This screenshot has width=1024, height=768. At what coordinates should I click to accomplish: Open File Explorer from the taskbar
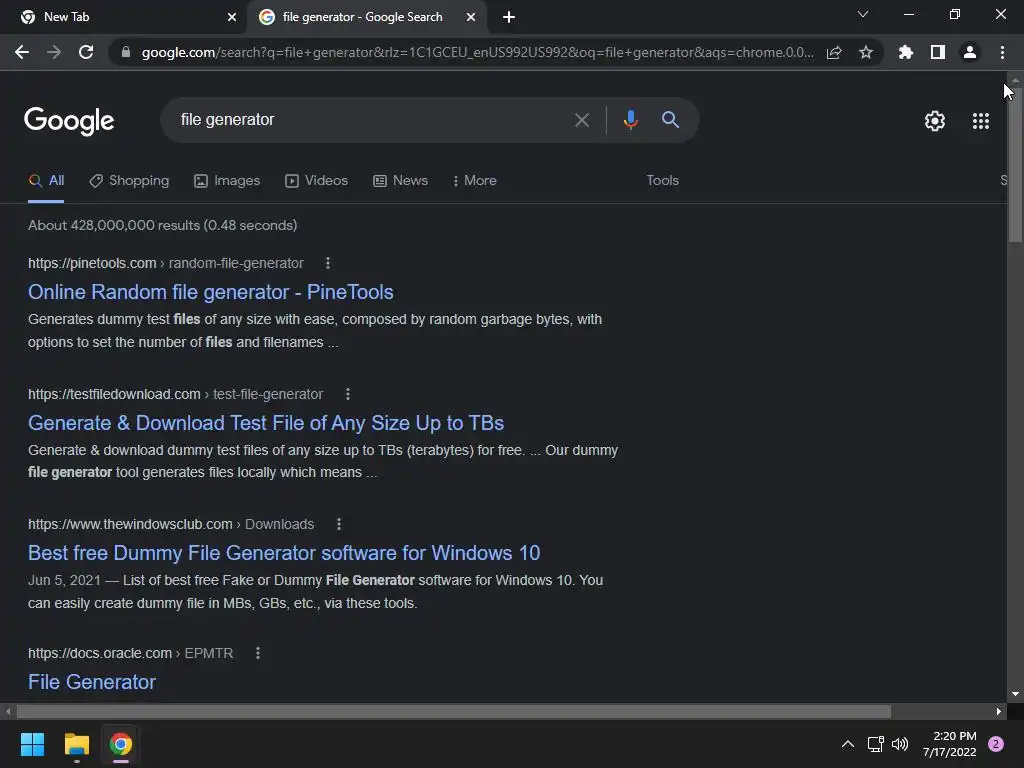point(76,744)
